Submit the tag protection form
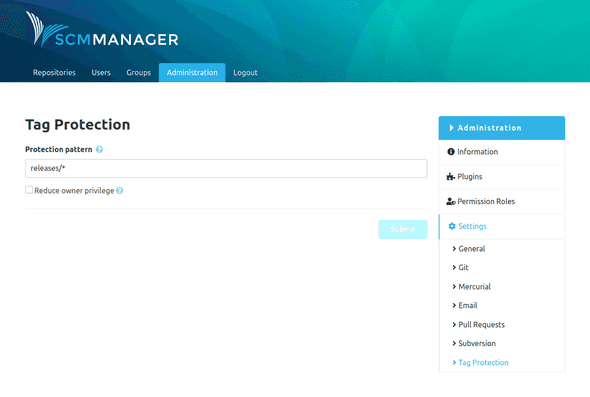 click(x=403, y=229)
